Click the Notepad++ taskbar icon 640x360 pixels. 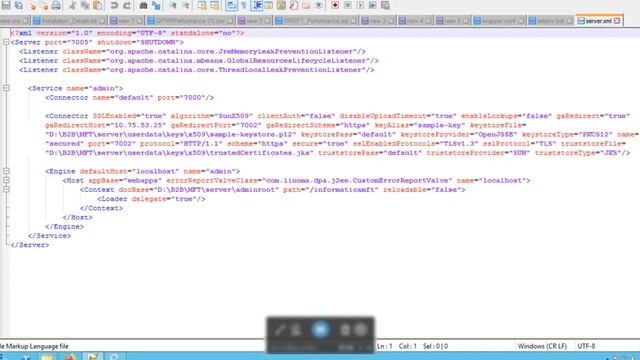(x=93, y=357)
